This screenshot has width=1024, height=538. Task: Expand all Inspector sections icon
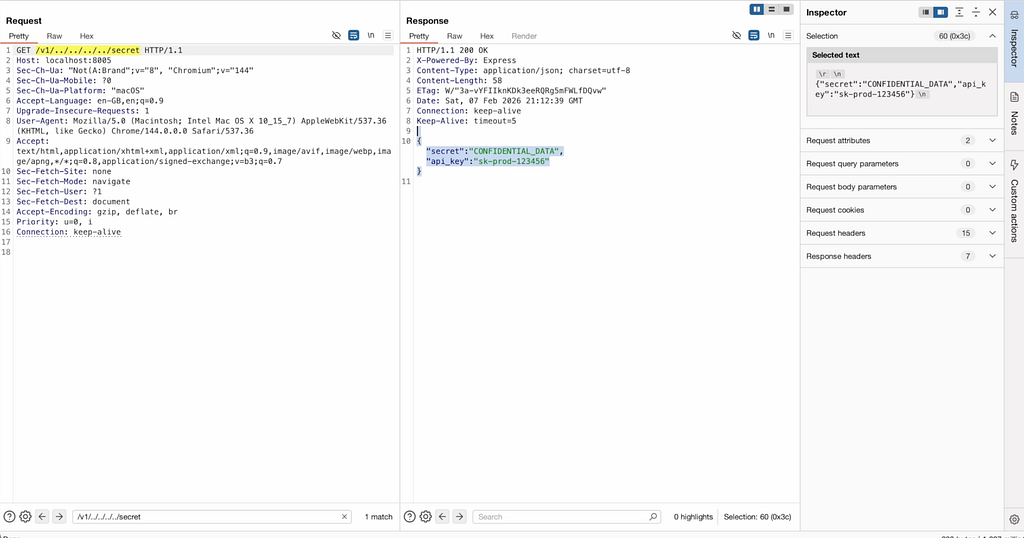point(959,12)
